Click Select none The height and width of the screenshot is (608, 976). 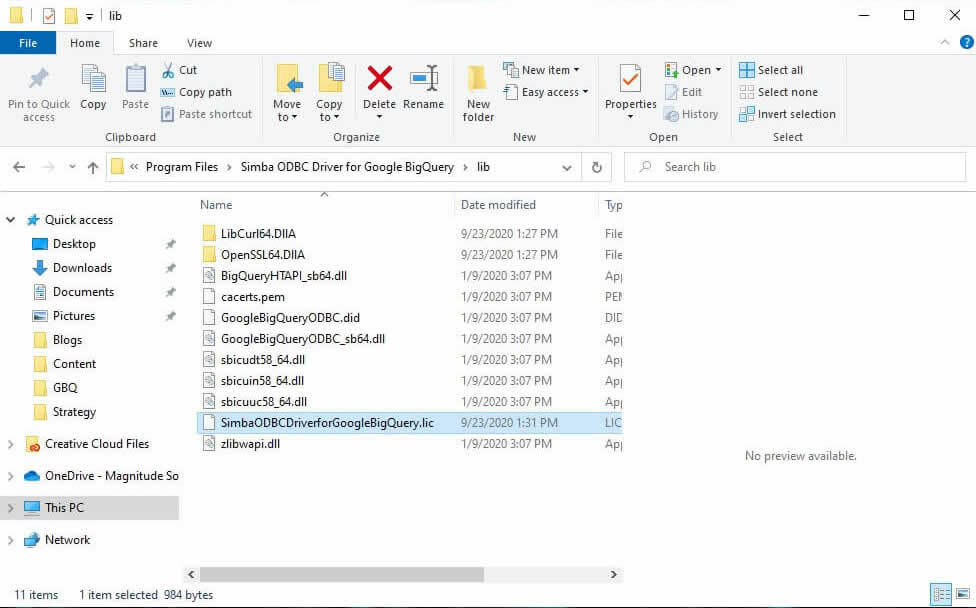pyautogui.click(x=778, y=92)
